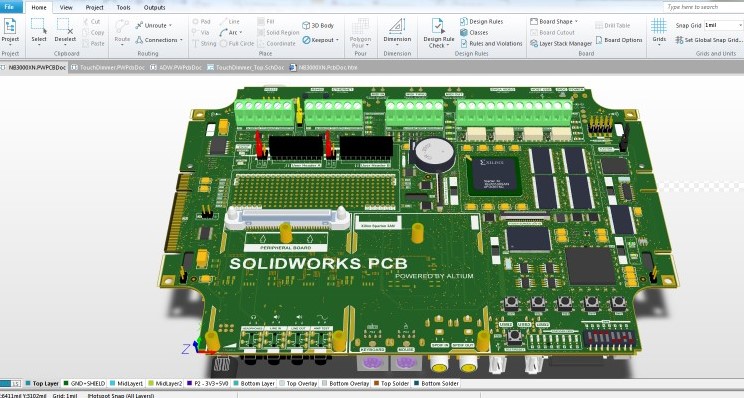Click Set Global Snap Grid button
The width and height of the screenshot is (744, 398).
click(709, 40)
